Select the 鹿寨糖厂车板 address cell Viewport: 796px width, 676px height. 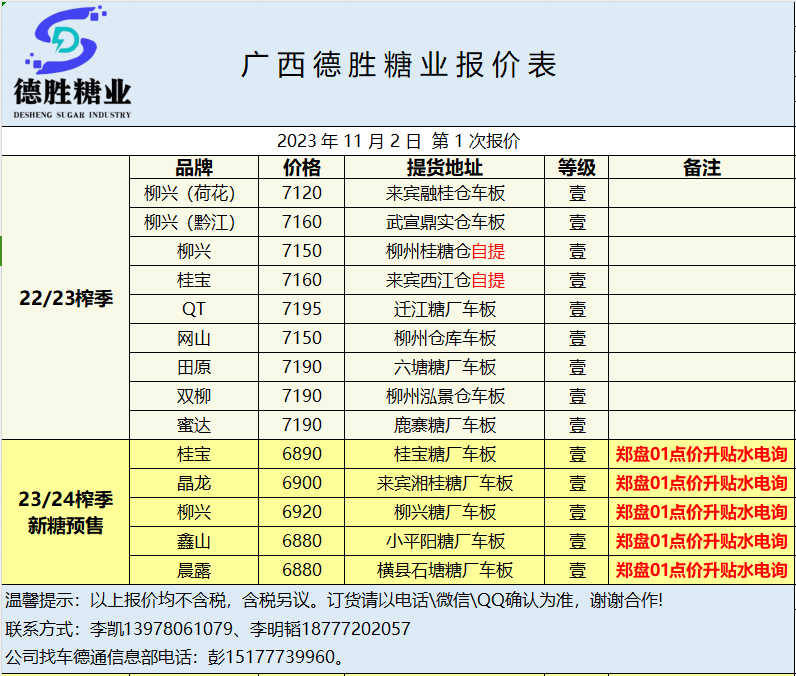coord(445,425)
